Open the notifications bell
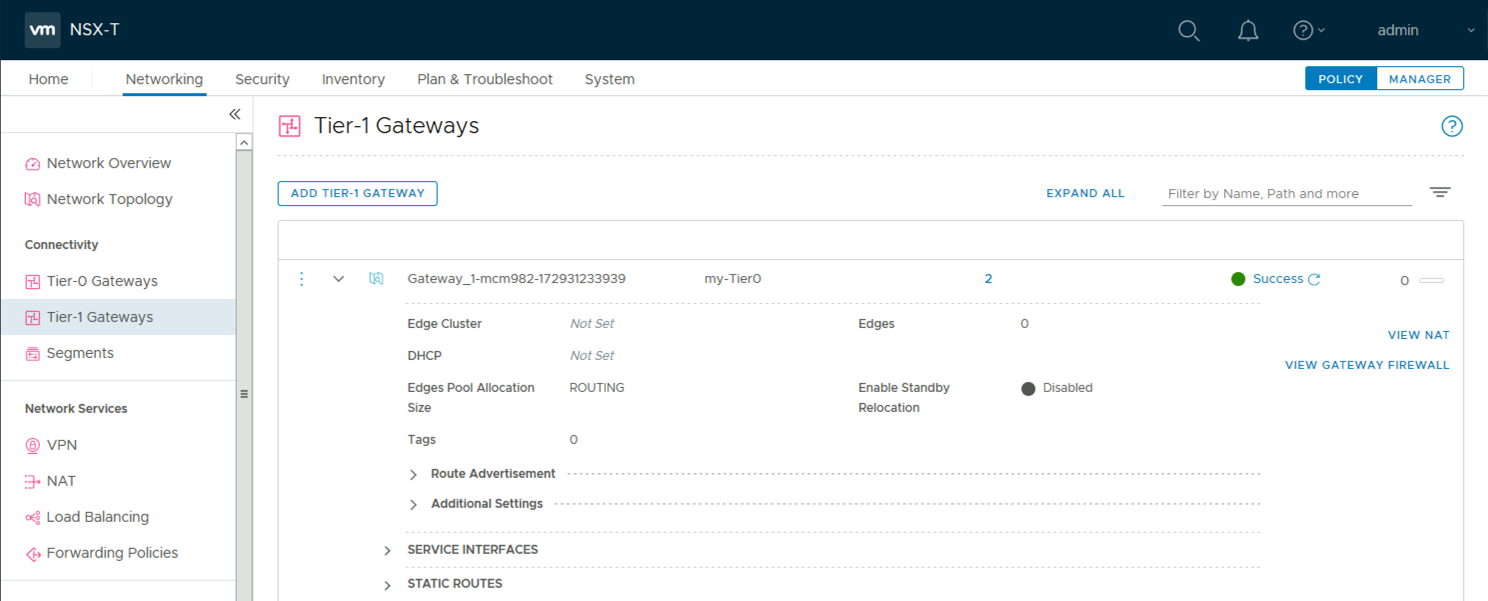This screenshot has width=1488, height=601. coord(1248,31)
